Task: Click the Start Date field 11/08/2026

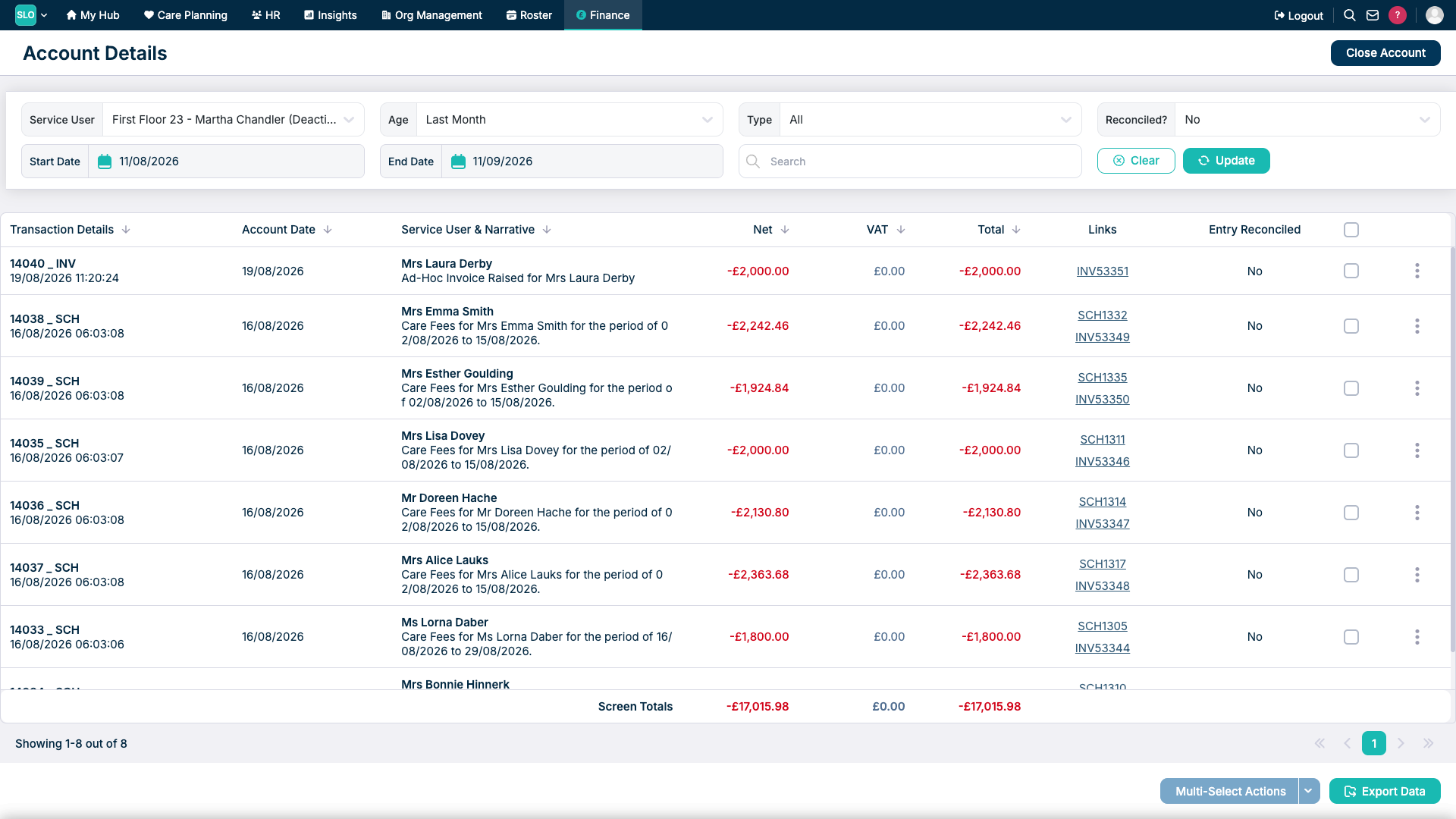Action: click(226, 162)
